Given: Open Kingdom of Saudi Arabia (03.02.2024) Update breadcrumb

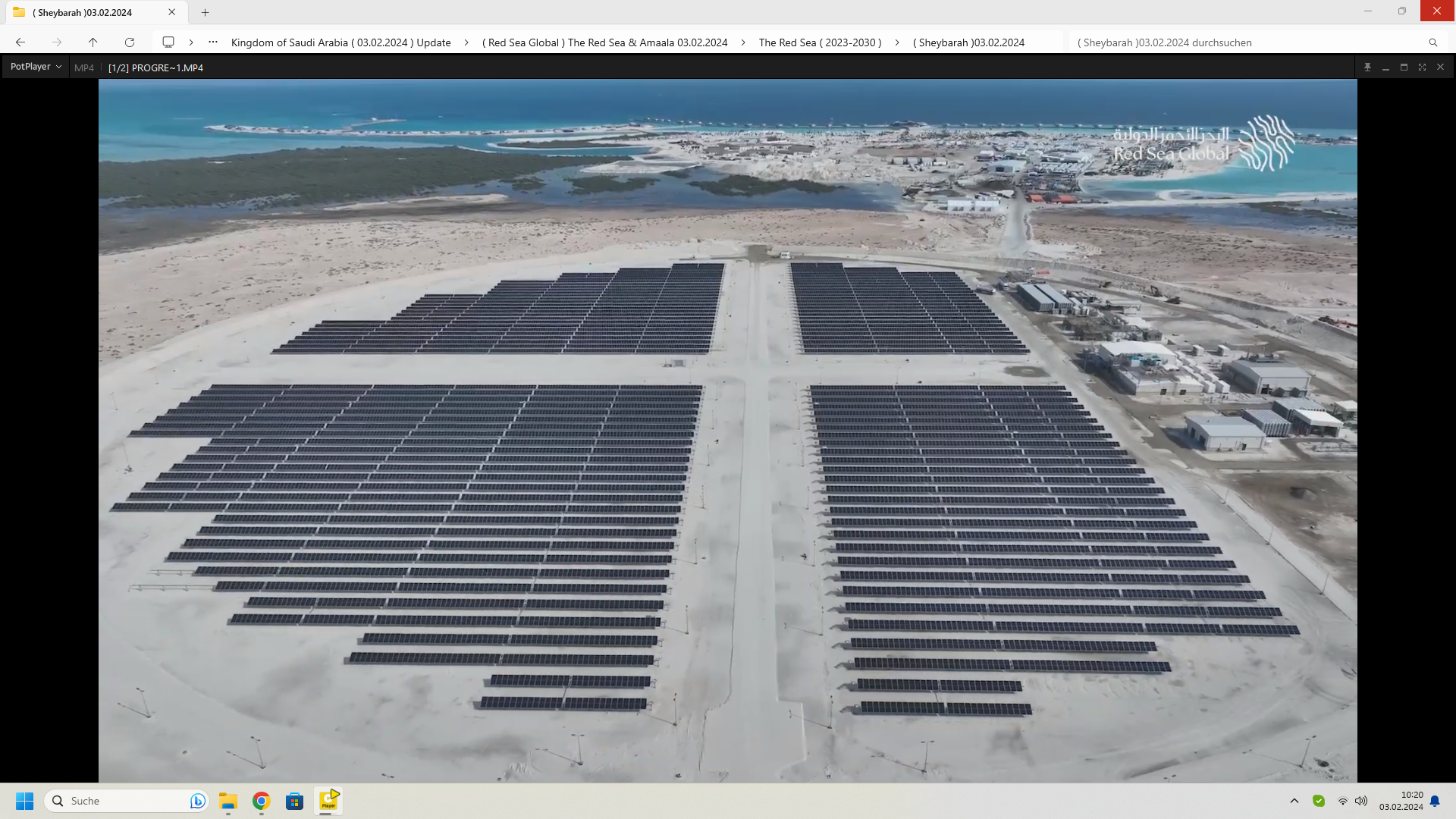Looking at the screenshot, I should click(x=340, y=42).
